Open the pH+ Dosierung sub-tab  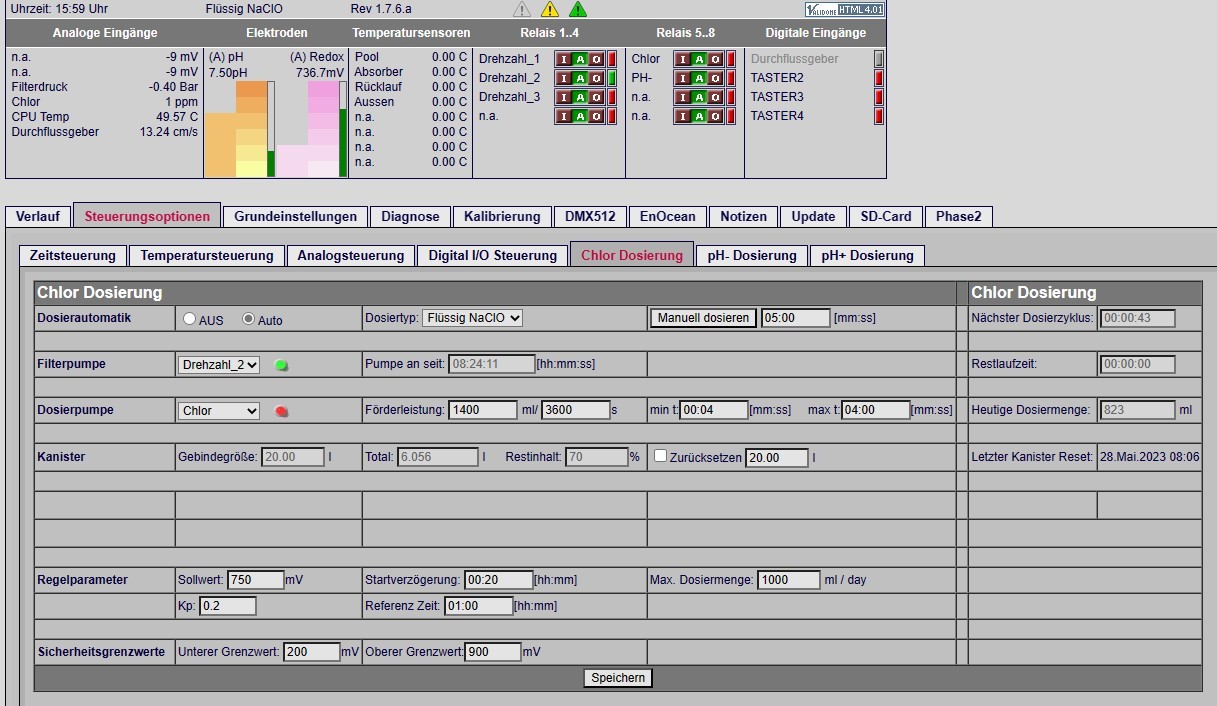click(x=867, y=255)
